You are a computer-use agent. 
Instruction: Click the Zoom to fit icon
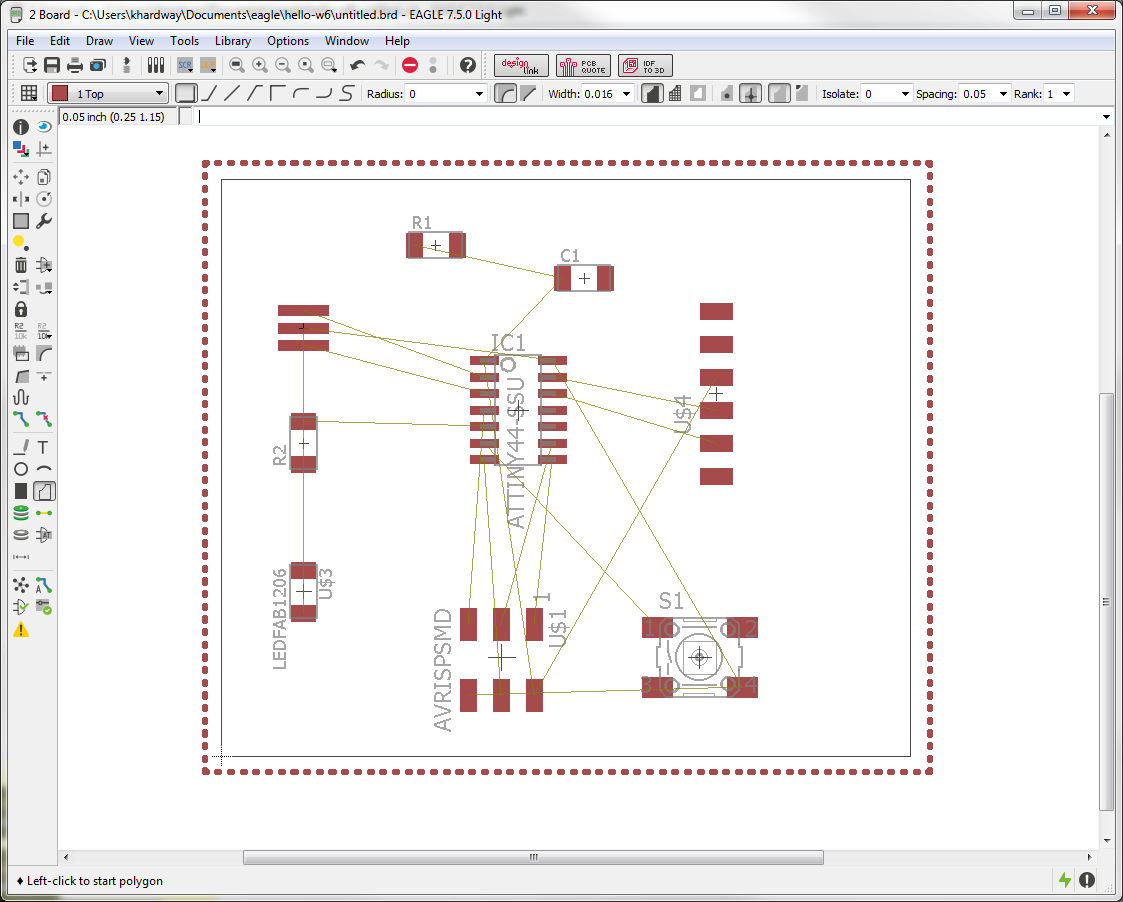pos(237,65)
